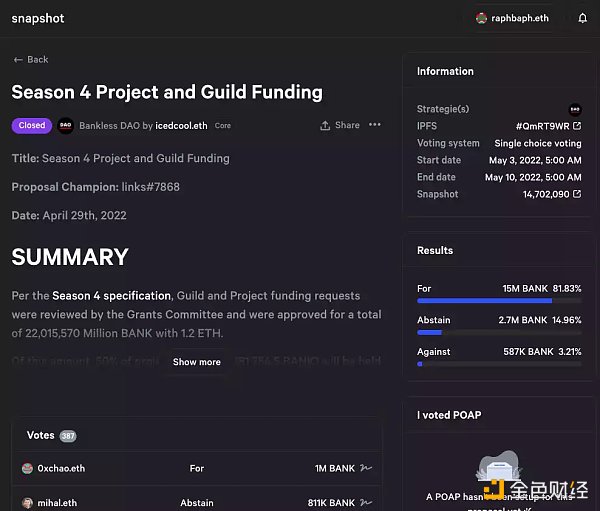The height and width of the screenshot is (511, 600).
Task: Open the Snapshot block 14,702,090 link icon
Action: pyautogui.click(x=577, y=194)
